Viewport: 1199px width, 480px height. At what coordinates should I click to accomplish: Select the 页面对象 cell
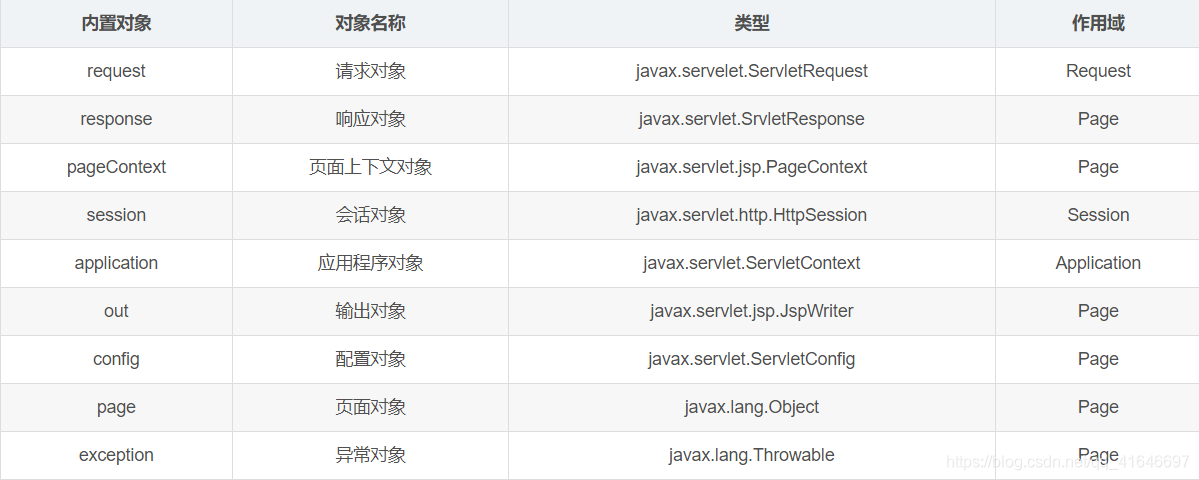click(x=370, y=407)
